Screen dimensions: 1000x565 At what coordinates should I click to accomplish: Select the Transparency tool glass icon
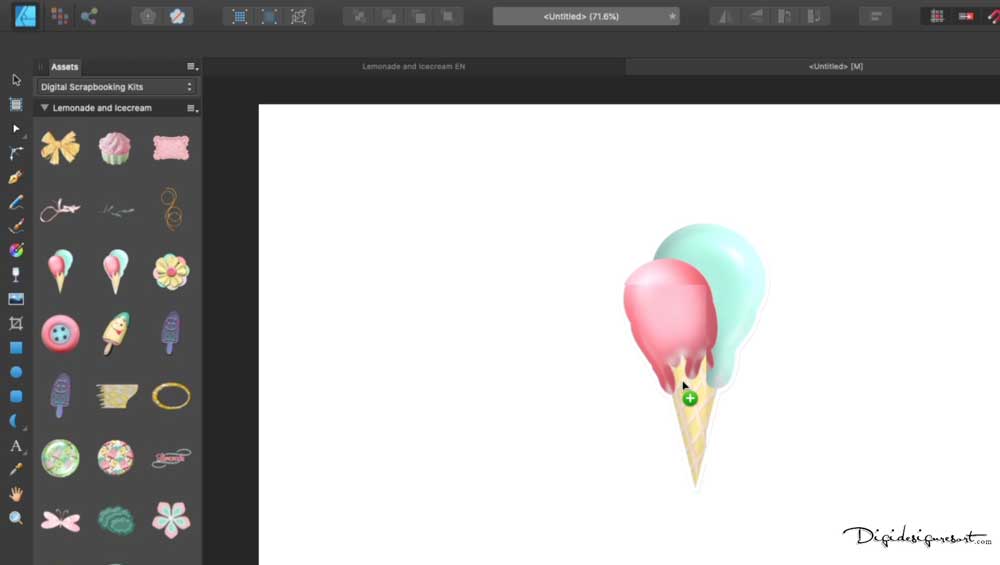coord(16,275)
